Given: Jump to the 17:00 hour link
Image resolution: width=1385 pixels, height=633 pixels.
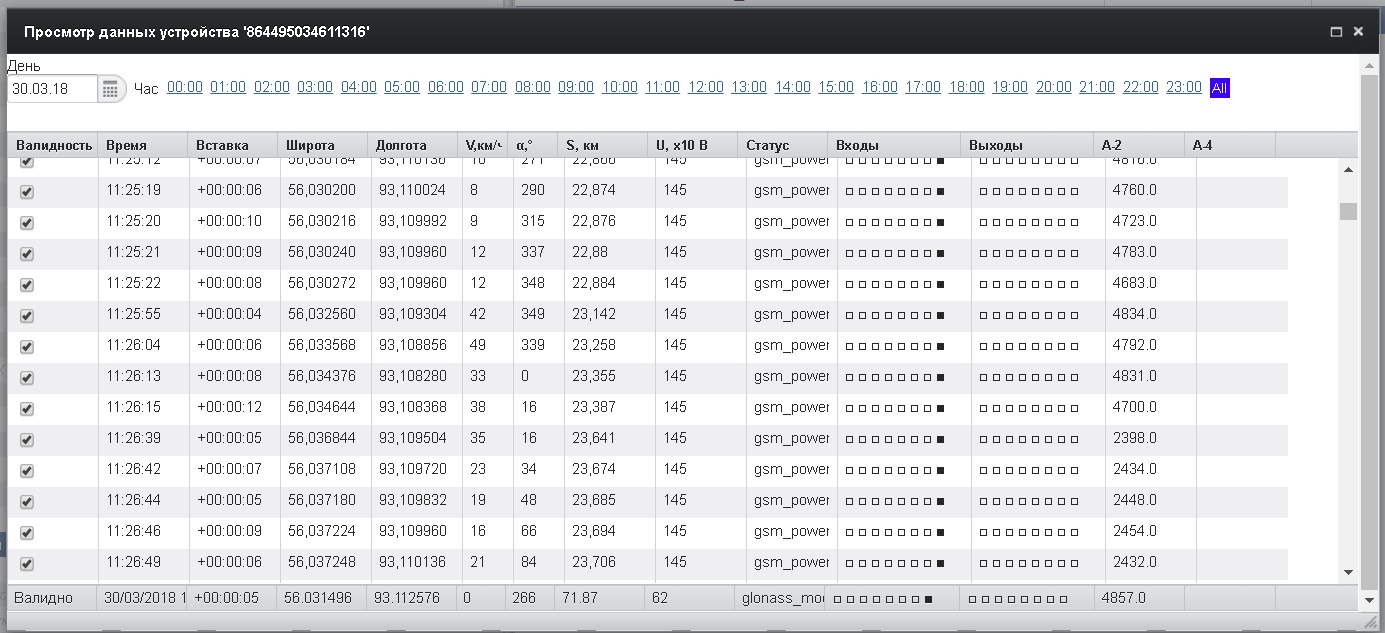Looking at the screenshot, I should pyautogui.click(x=923, y=88).
